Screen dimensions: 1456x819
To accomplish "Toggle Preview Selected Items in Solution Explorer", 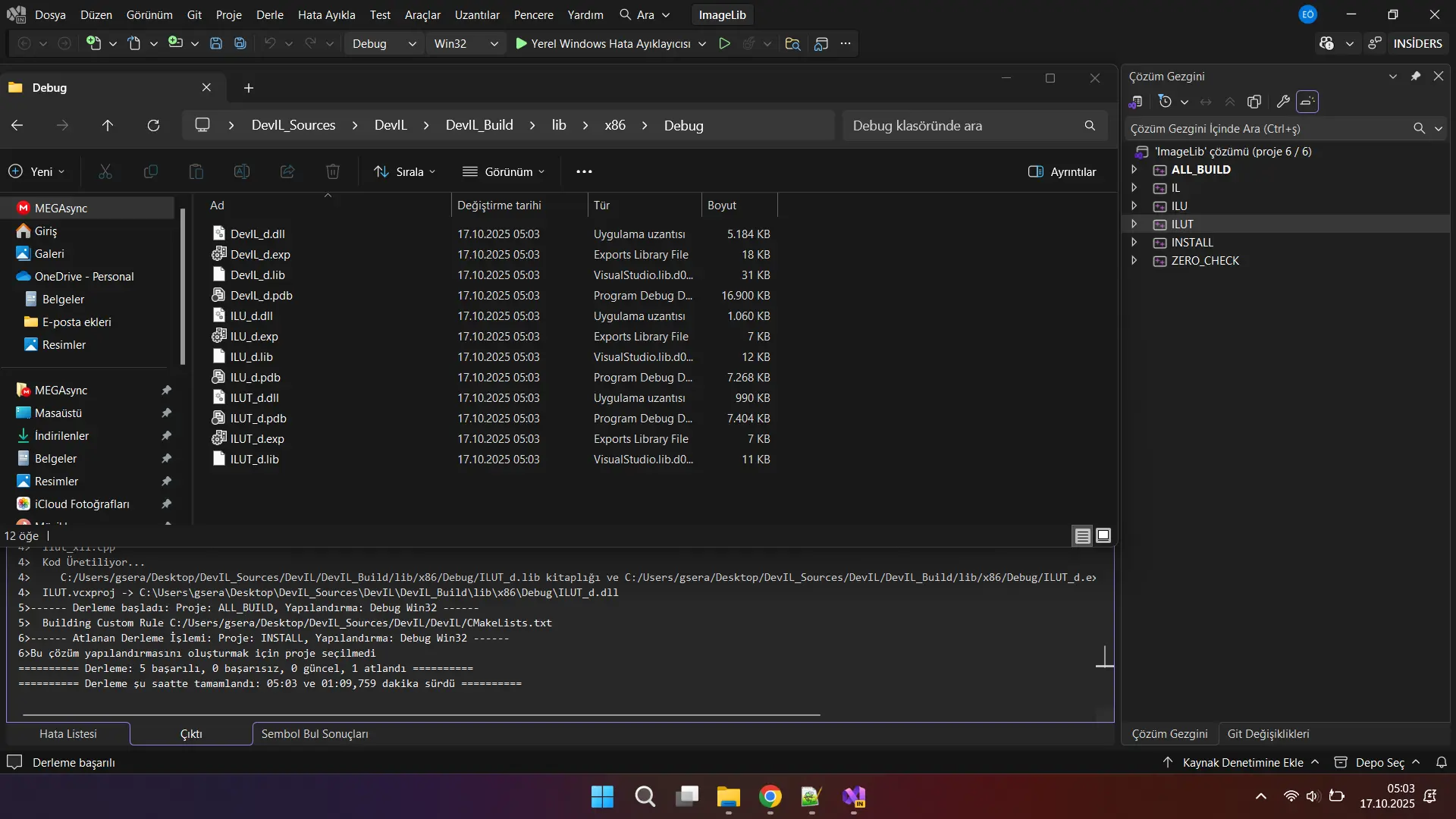I will click(x=1307, y=102).
